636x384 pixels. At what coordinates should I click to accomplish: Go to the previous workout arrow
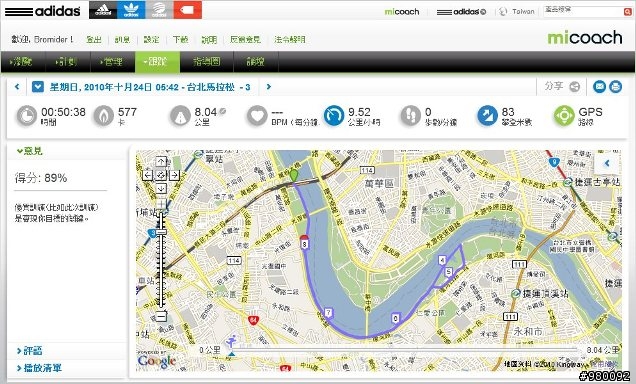(17, 86)
